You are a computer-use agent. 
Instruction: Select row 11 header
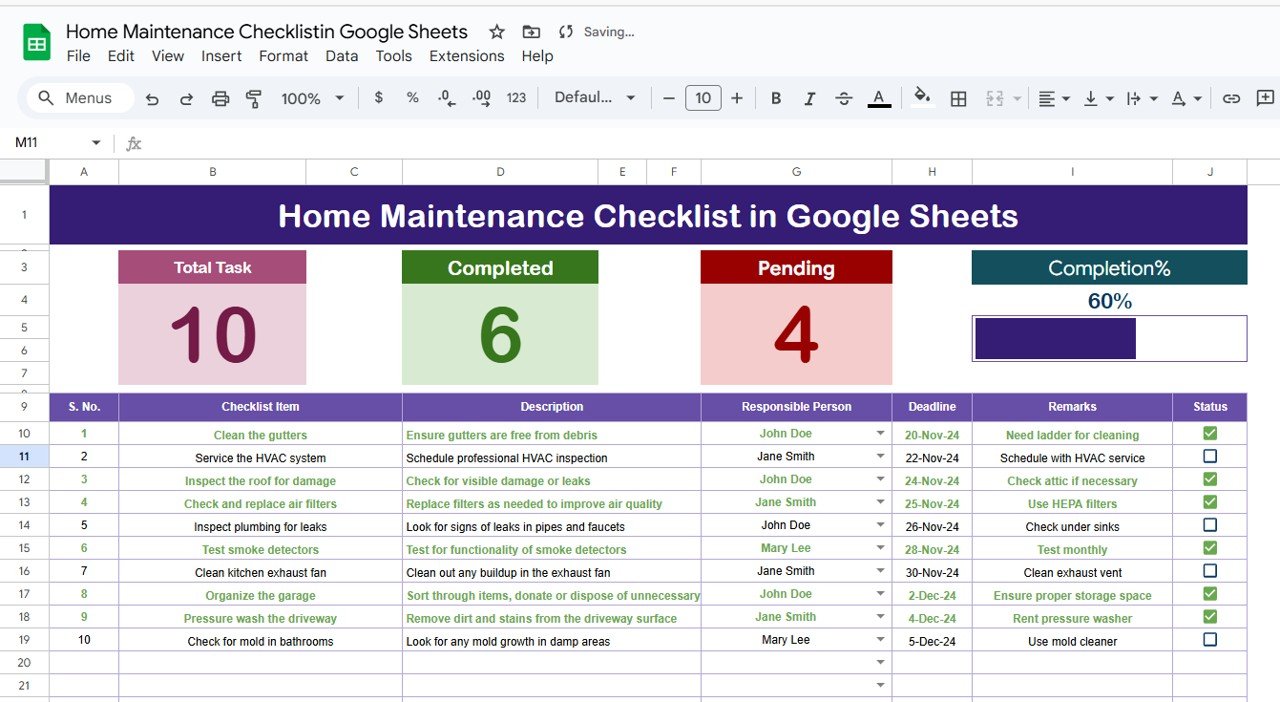[24, 456]
